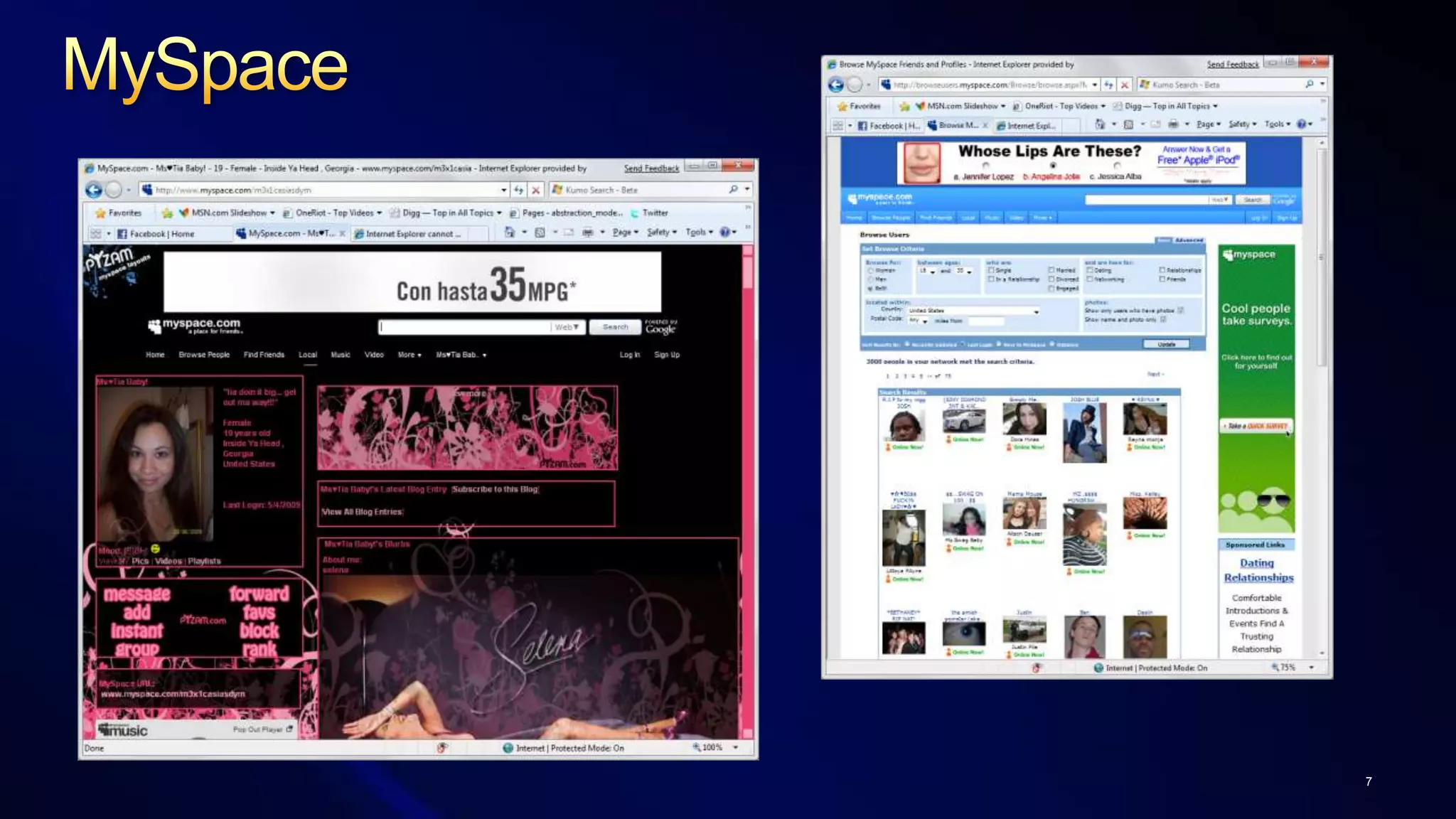1456x819 pixels.
Task: Refresh the page in the Ms Tia Baby profile window
Action: [x=519, y=190]
